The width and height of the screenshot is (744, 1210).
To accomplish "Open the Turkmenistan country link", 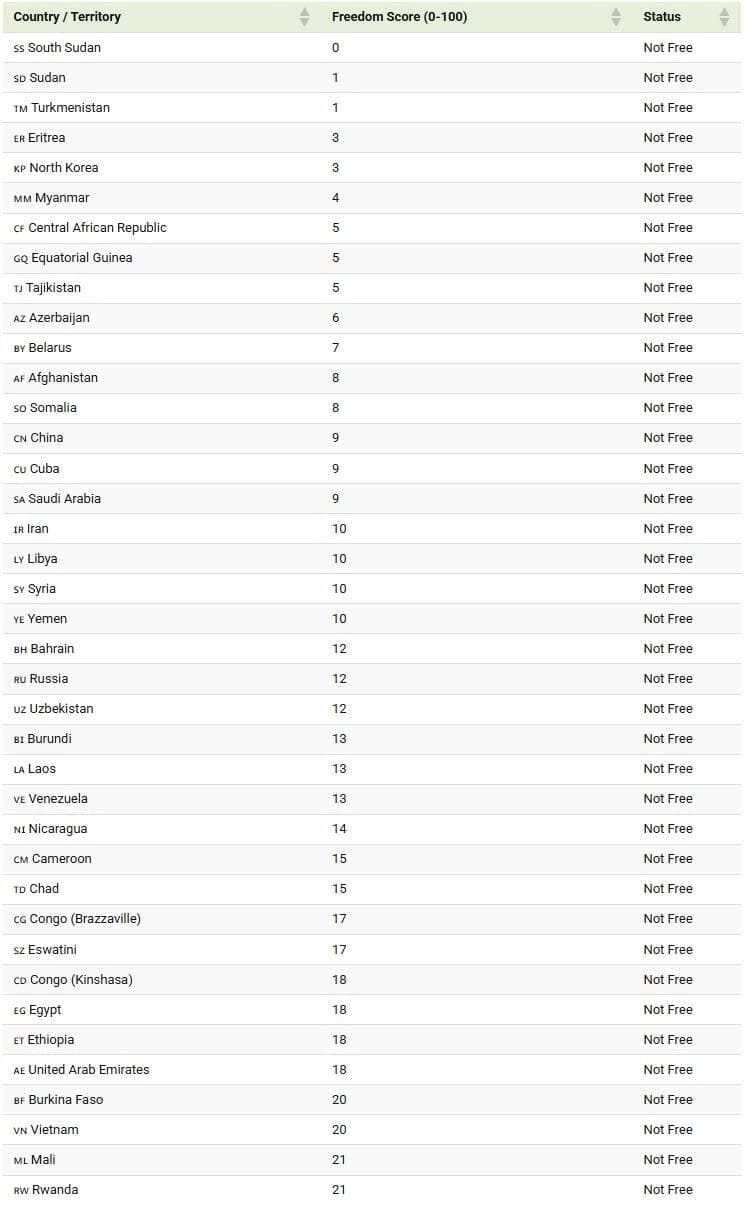I will (x=70, y=107).
